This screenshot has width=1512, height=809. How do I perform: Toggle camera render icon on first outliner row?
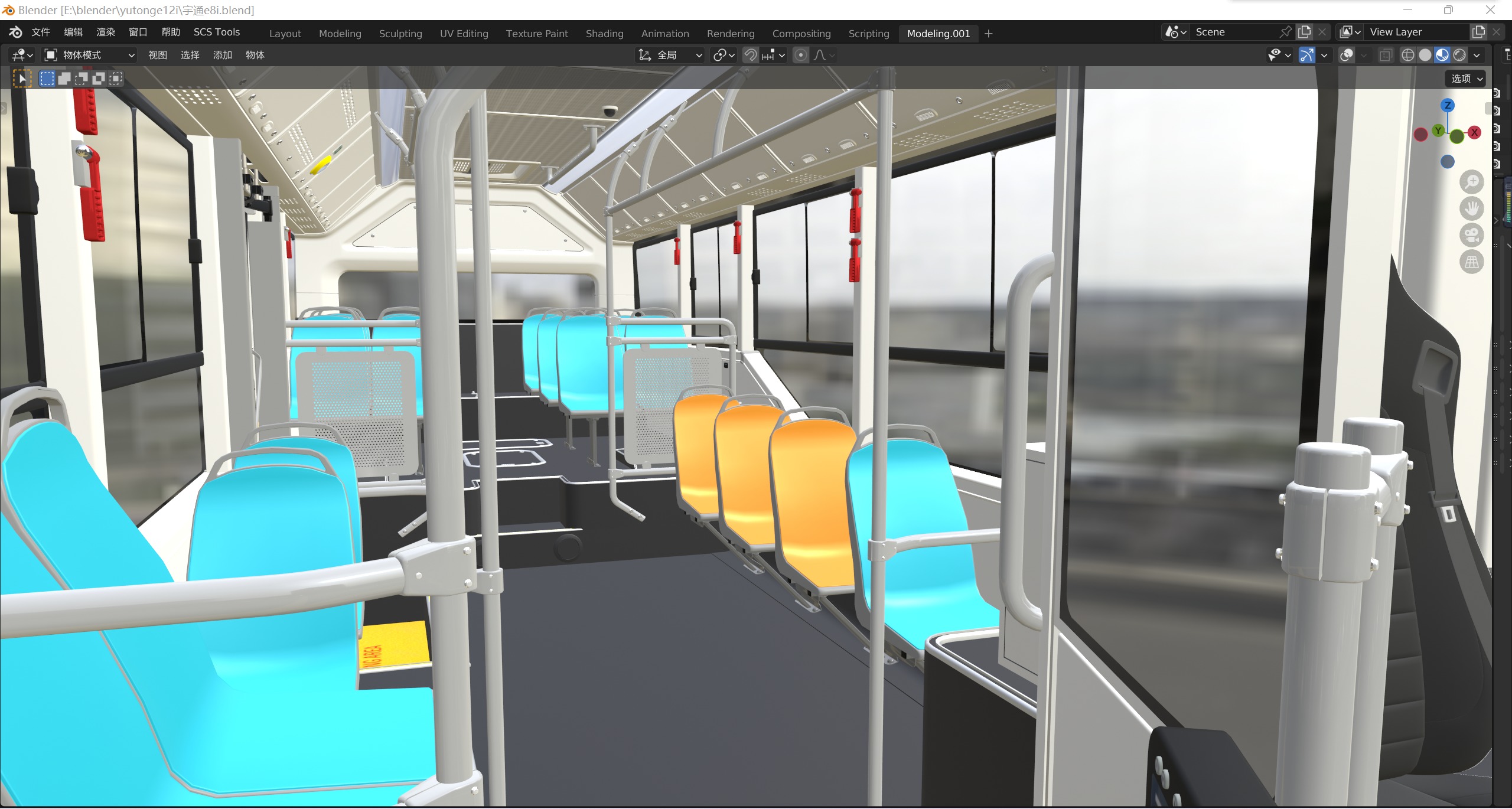[1497, 93]
